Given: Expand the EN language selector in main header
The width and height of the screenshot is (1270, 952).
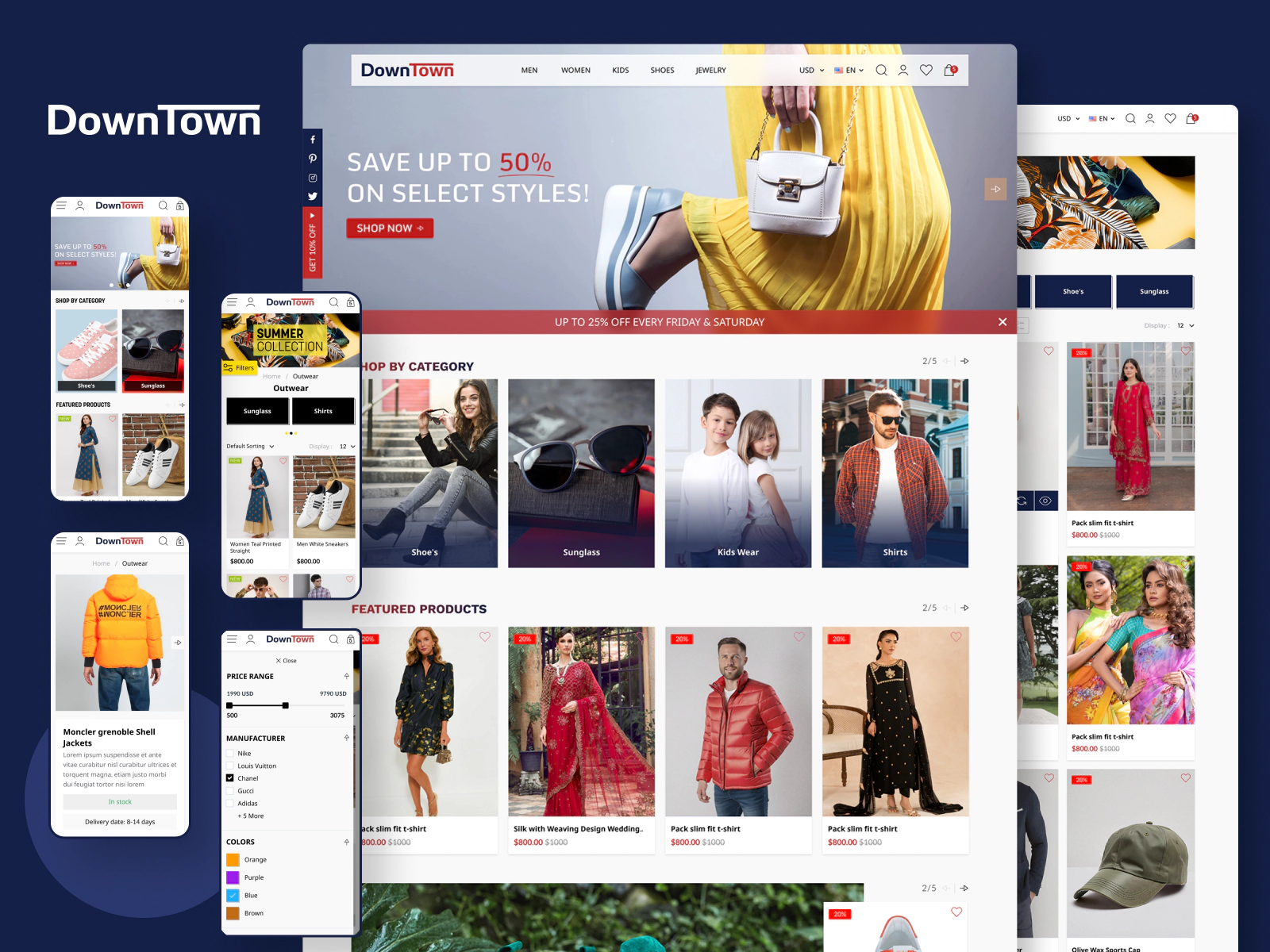Looking at the screenshot, I should click(849, 71).
